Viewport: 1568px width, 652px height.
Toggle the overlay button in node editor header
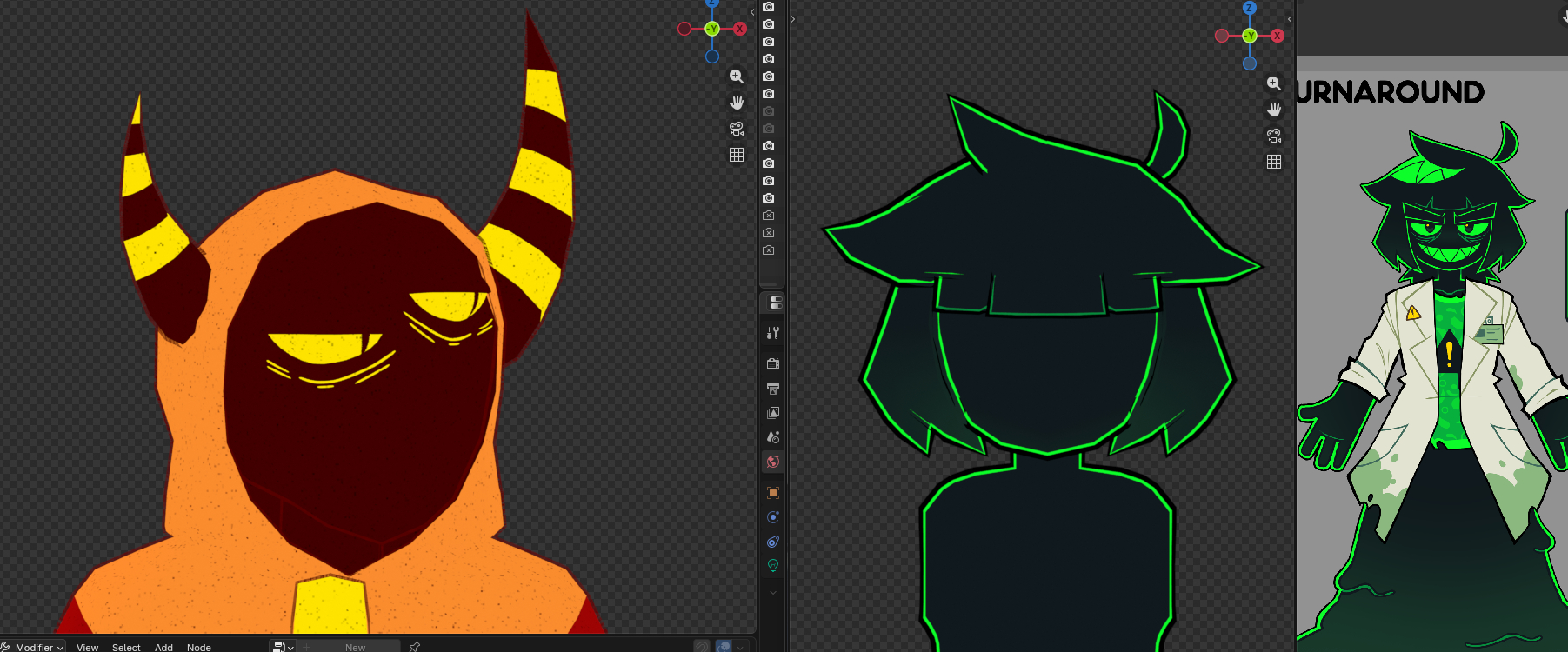pyautogui.click(x=724, y=646)
